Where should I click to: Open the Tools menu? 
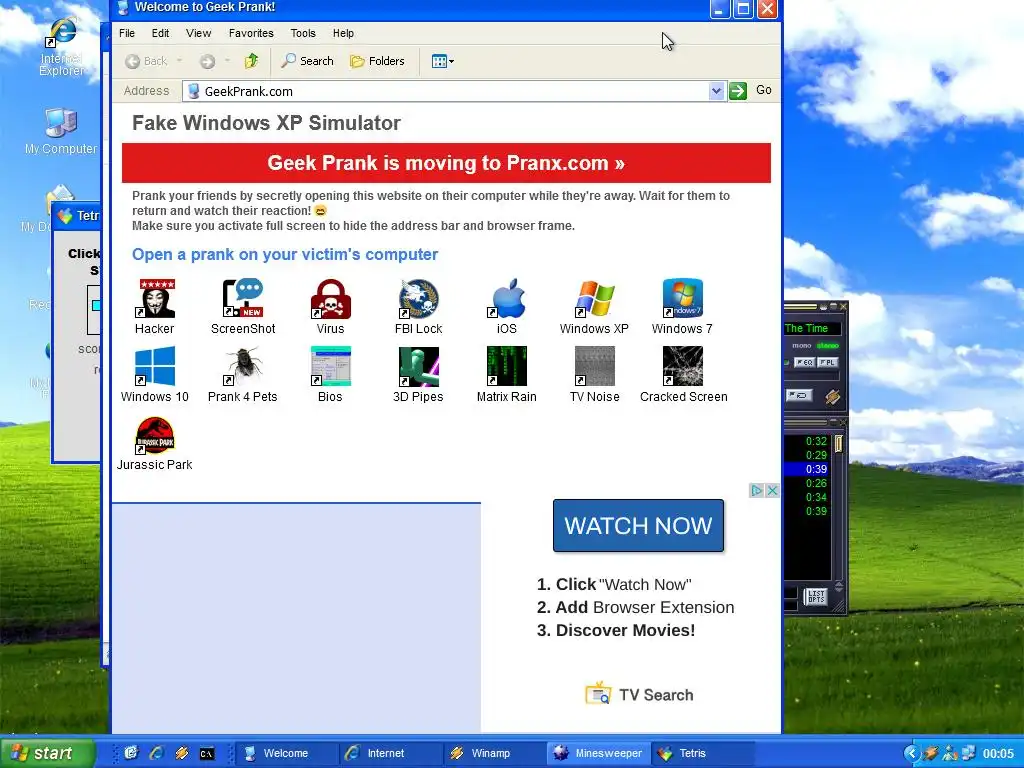302,33
